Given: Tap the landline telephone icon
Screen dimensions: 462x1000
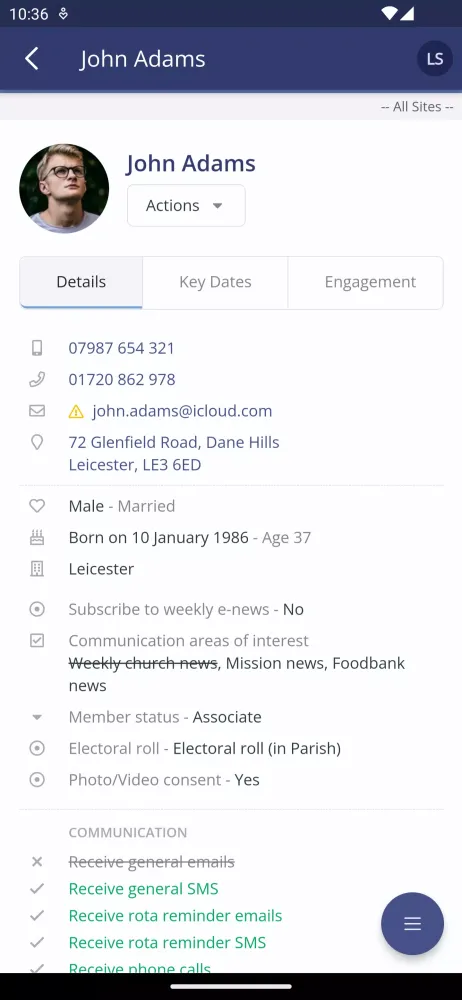Looking at the screenshot, I should tap(37, 379).
